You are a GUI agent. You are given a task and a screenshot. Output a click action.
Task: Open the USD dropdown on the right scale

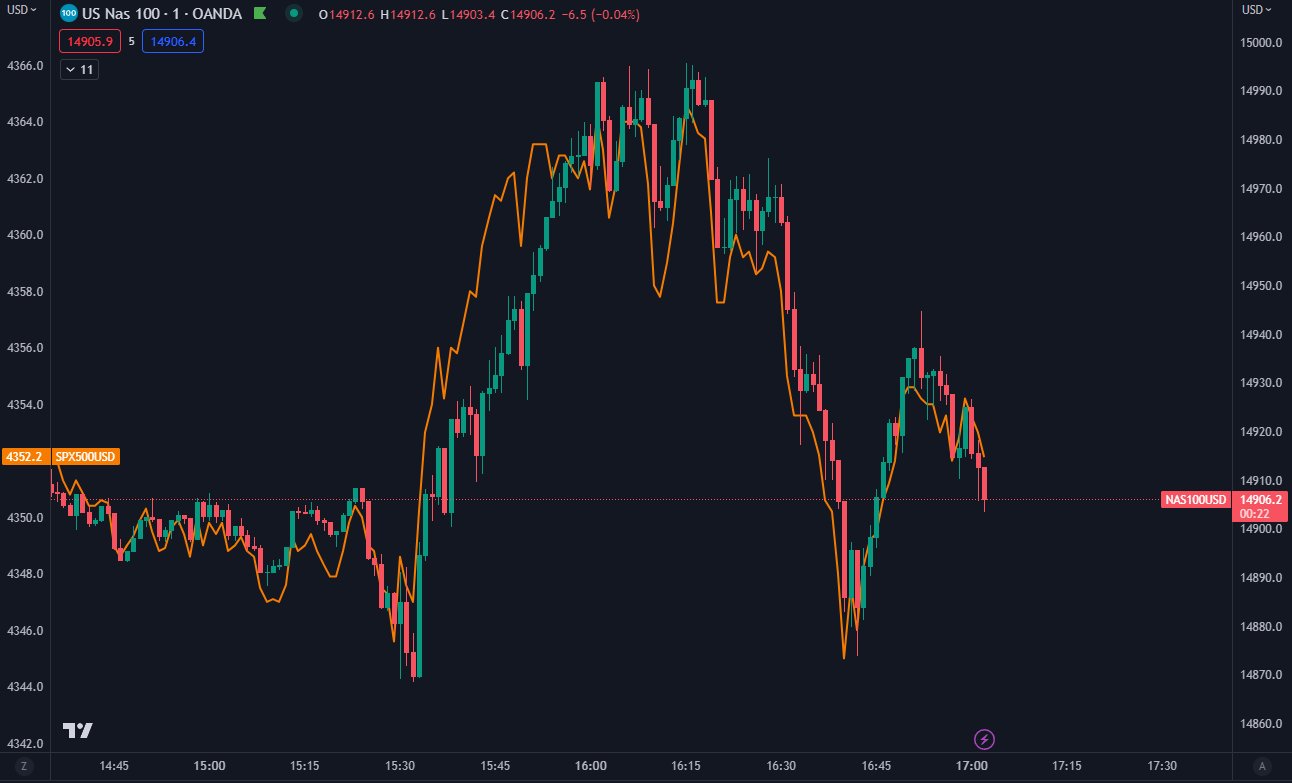(x=1258, y=9)
